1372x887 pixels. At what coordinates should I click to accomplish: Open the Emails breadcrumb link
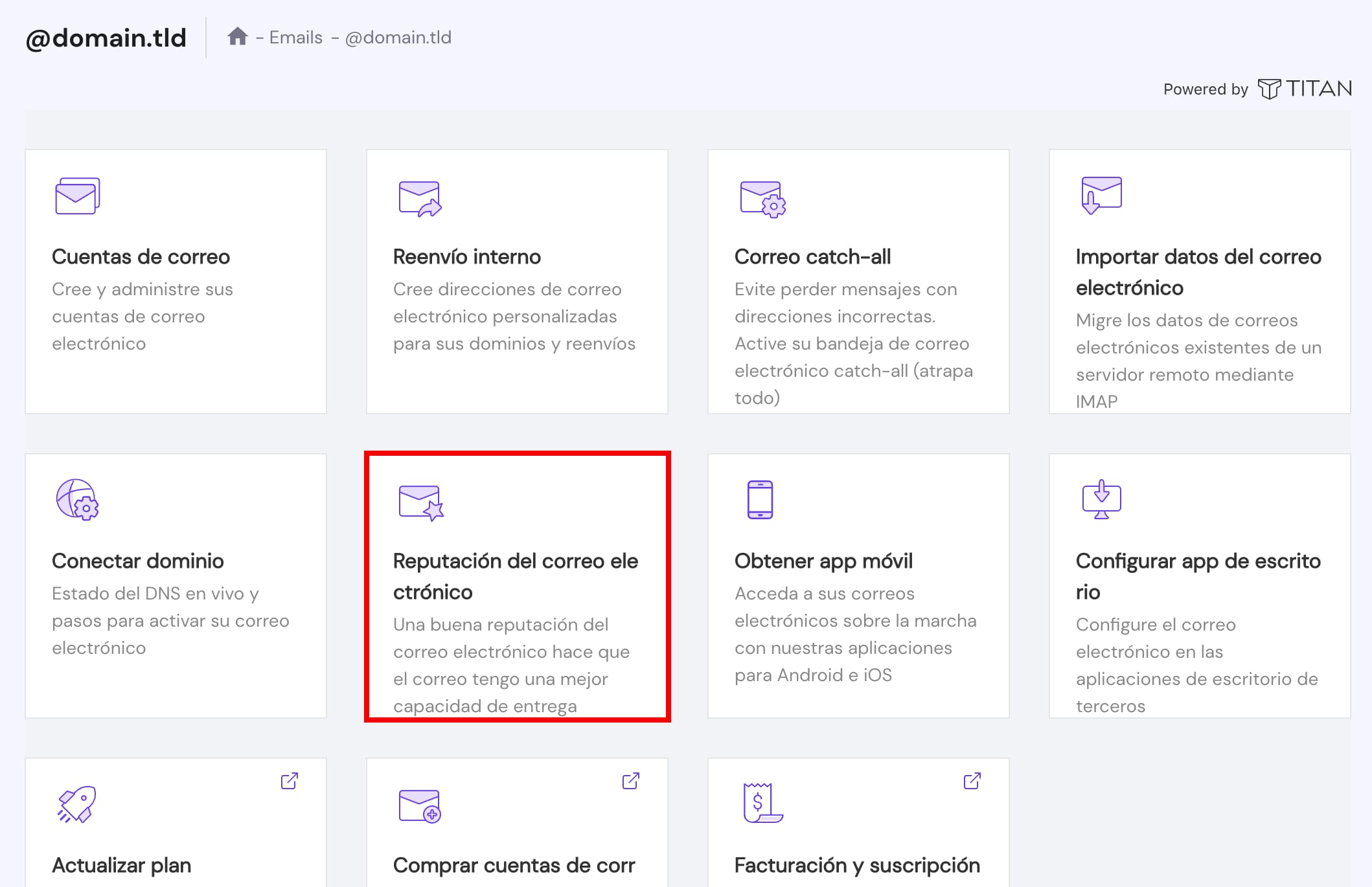(x=295, y=38)
